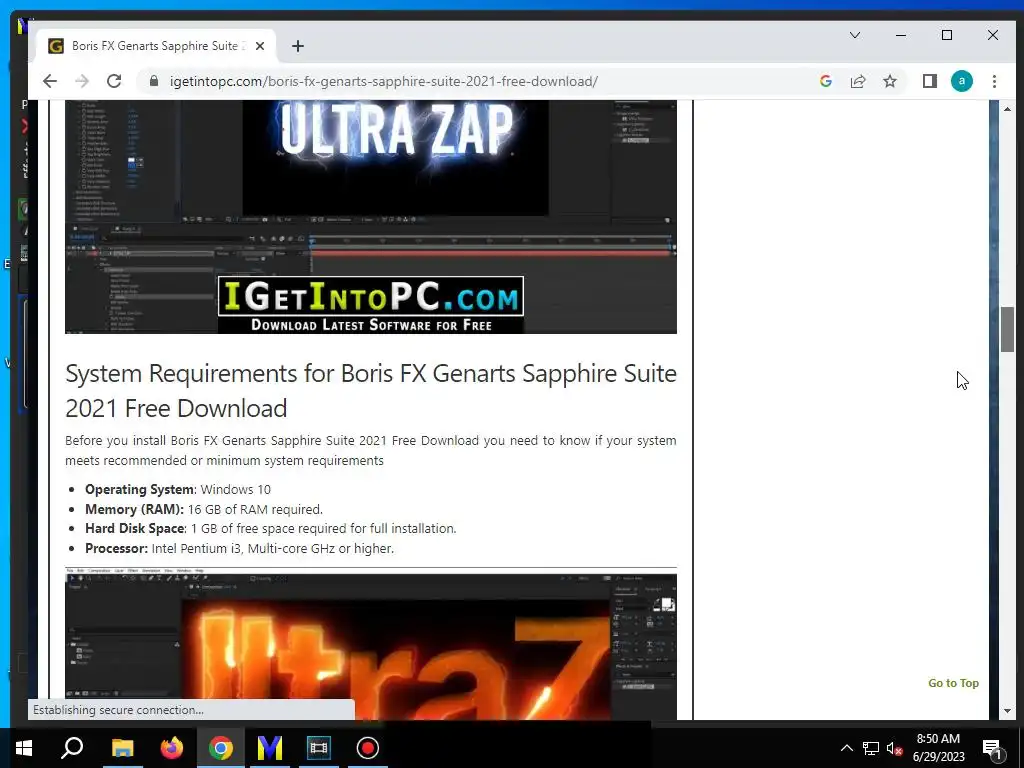Close the Boris FX Genarts tab
Image resolution: width=1024 pixels, height=768 pixels.
(260, 46)
